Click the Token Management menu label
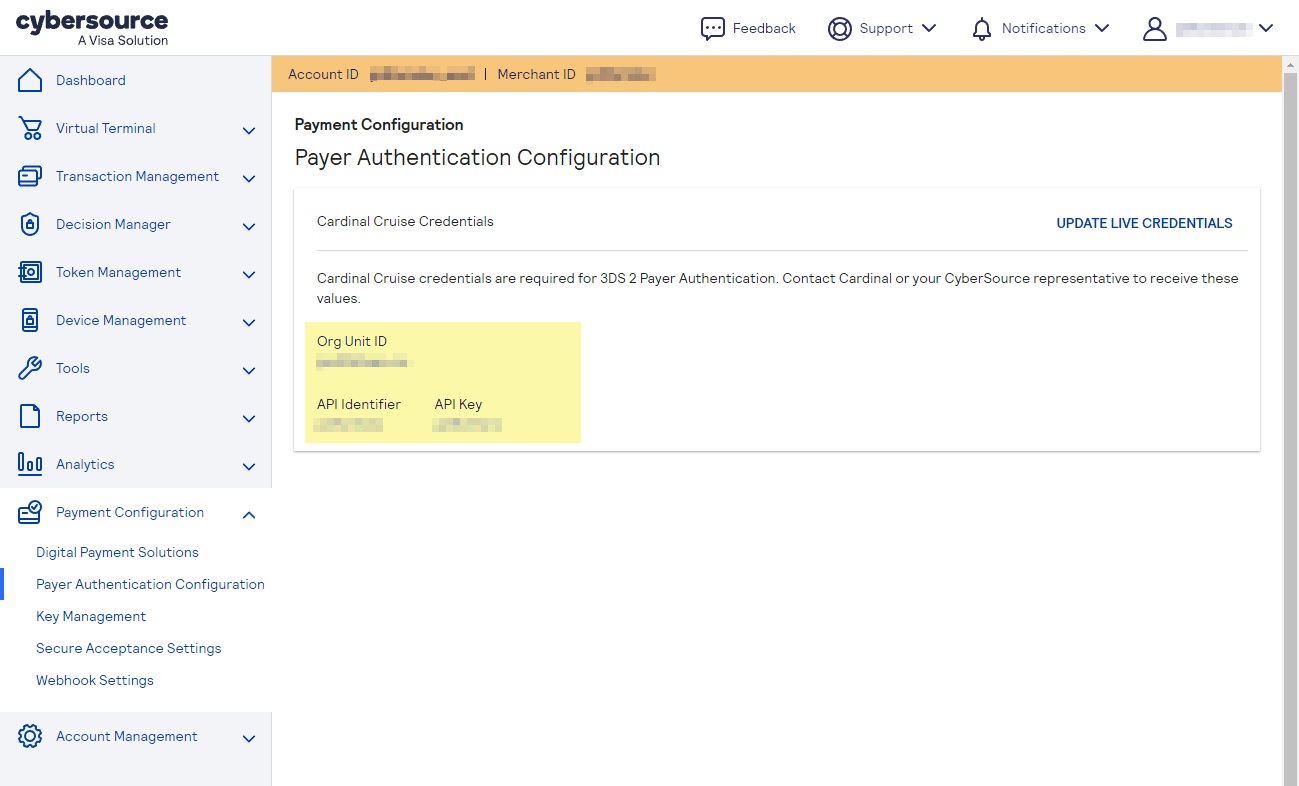 click(118, 272)
